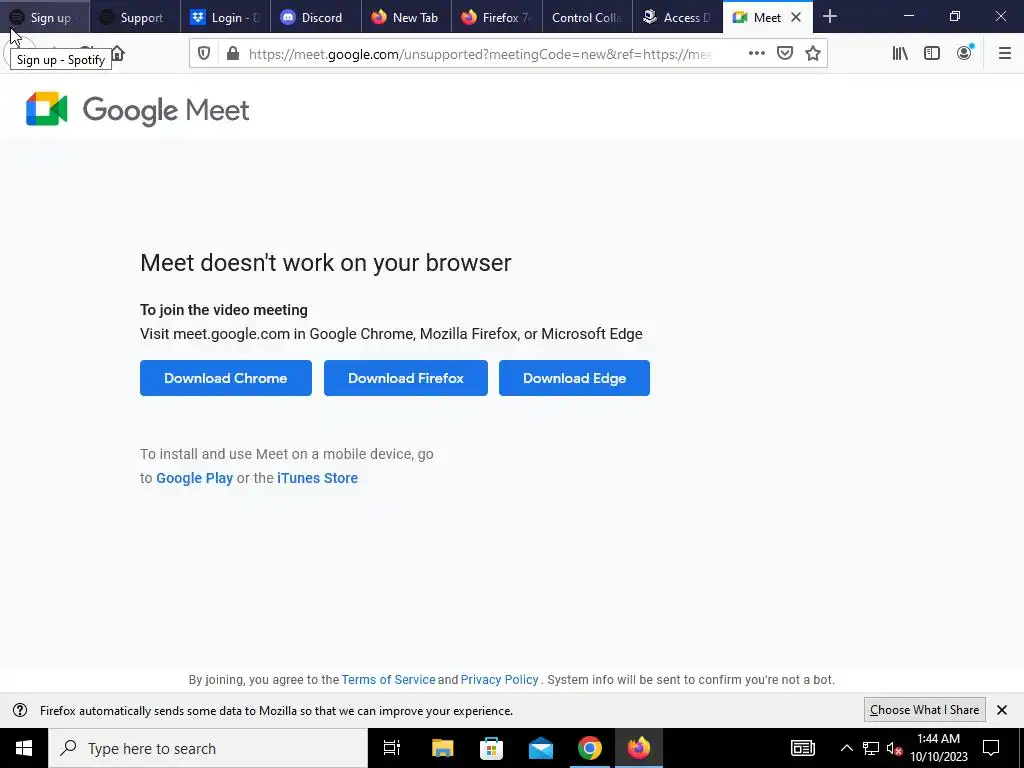1024x768 pixels.
Task: Open the tracking protection shield icon
Action: pyautogui.click(x=204, y=54)
